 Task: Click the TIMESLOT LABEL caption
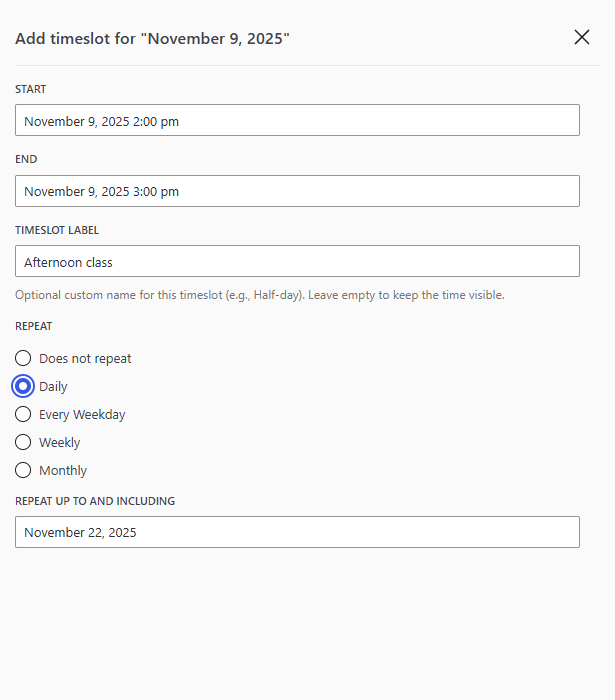57,230
